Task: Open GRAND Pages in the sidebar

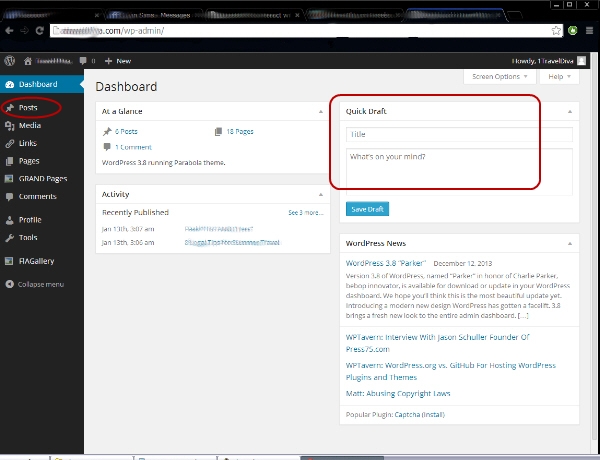Action: (41, 179)
